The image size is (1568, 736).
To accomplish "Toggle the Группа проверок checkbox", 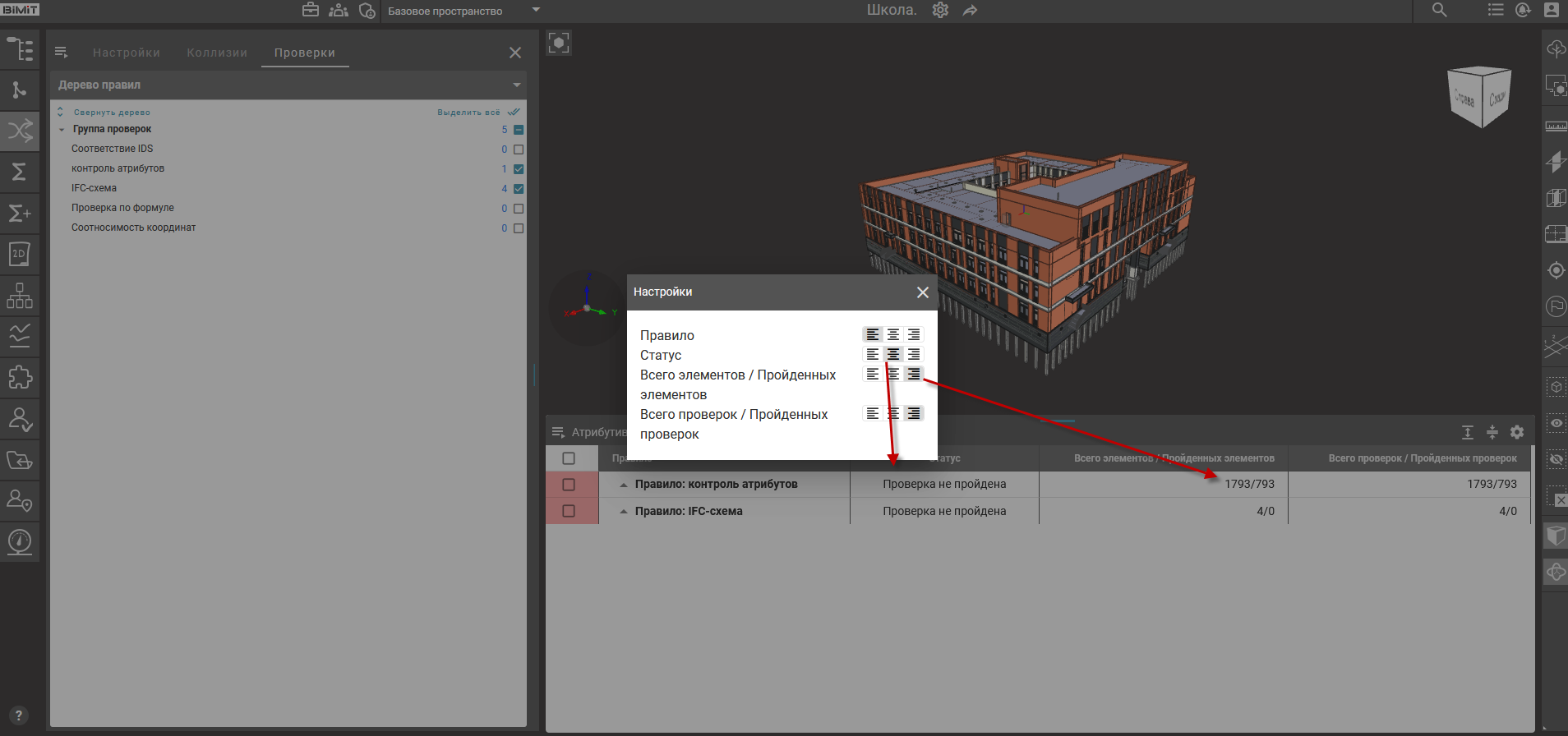I will 519,130.
